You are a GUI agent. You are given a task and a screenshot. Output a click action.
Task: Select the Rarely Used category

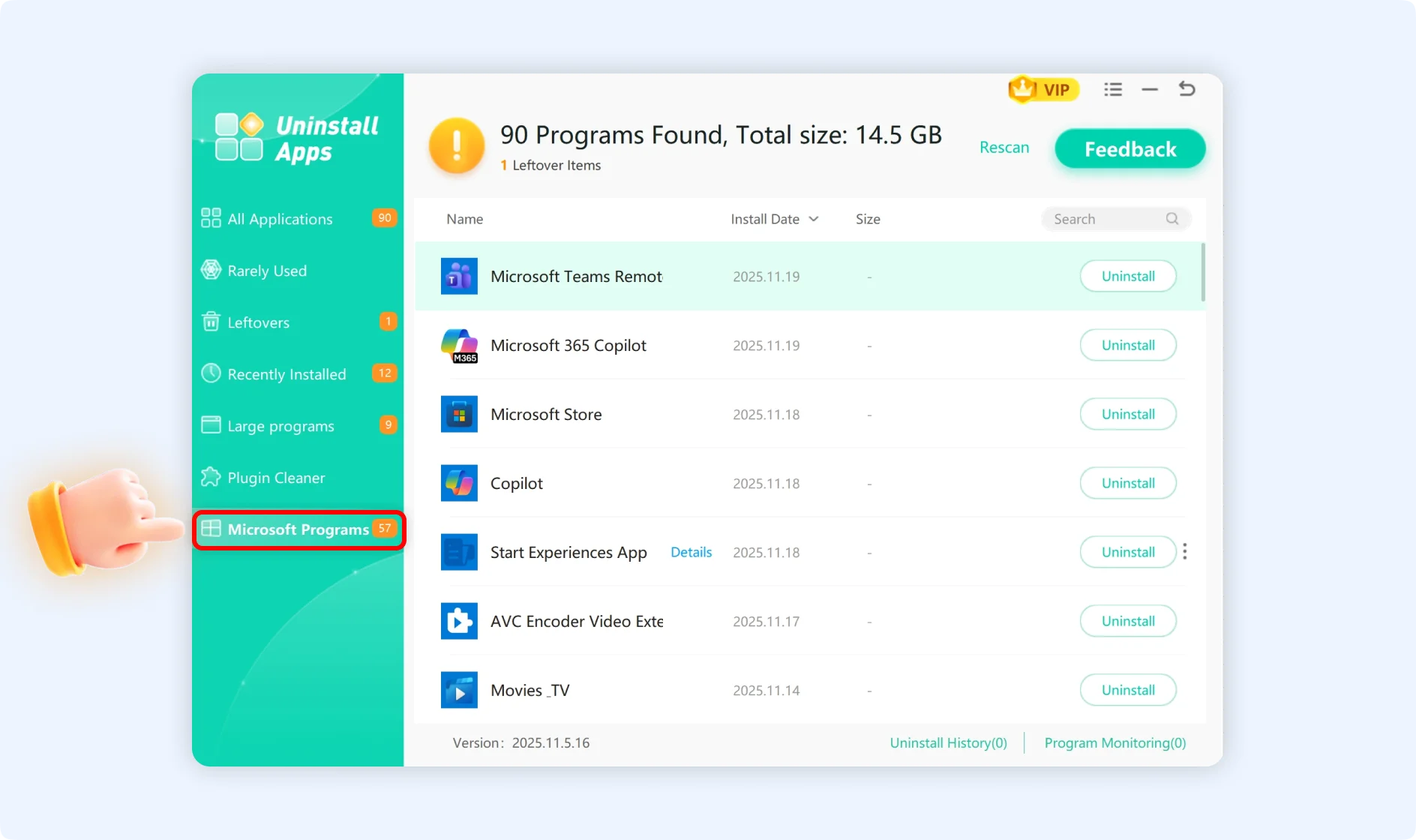(266, 271)
